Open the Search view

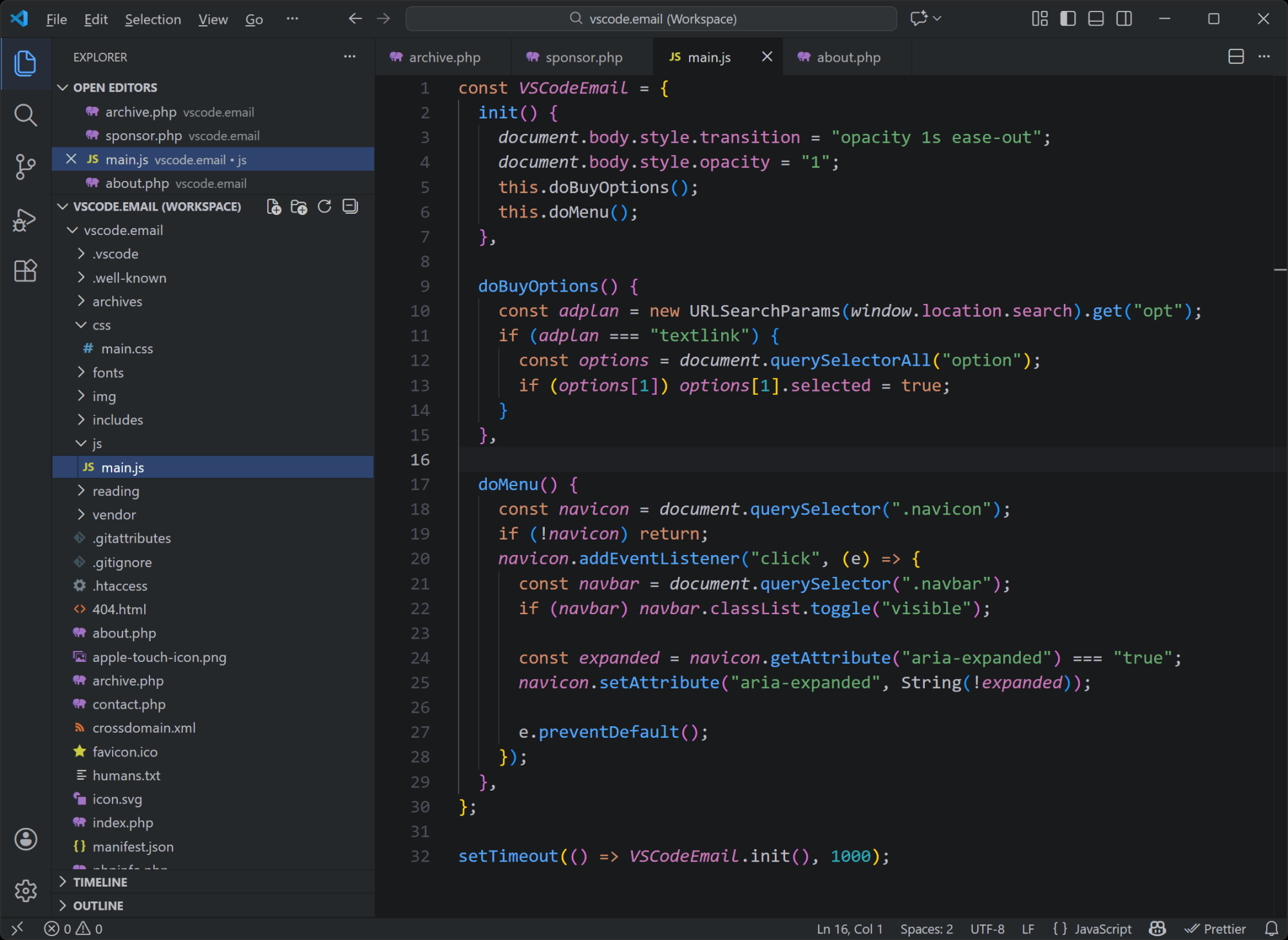(x=25, y=116)
